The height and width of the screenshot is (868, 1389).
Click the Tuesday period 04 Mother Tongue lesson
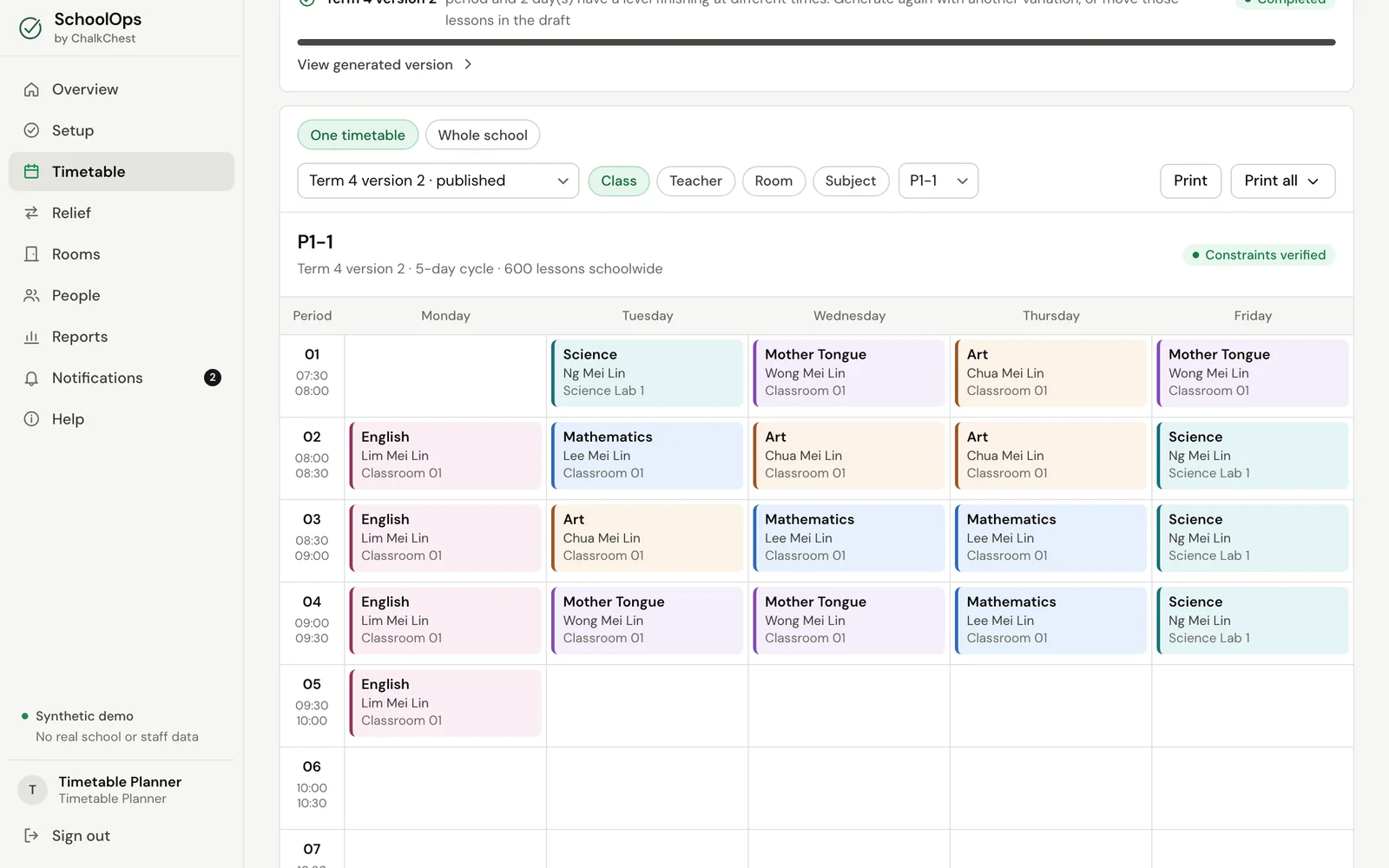(648, 621)
